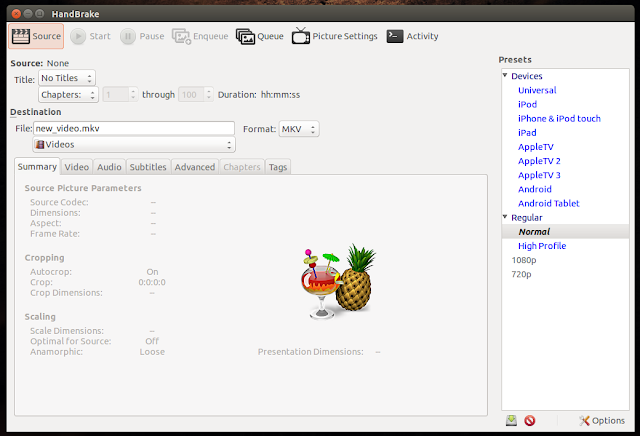The image size is (640, 436).
Task: Open the Chapters range type dropdown
Action: point(68,95)
